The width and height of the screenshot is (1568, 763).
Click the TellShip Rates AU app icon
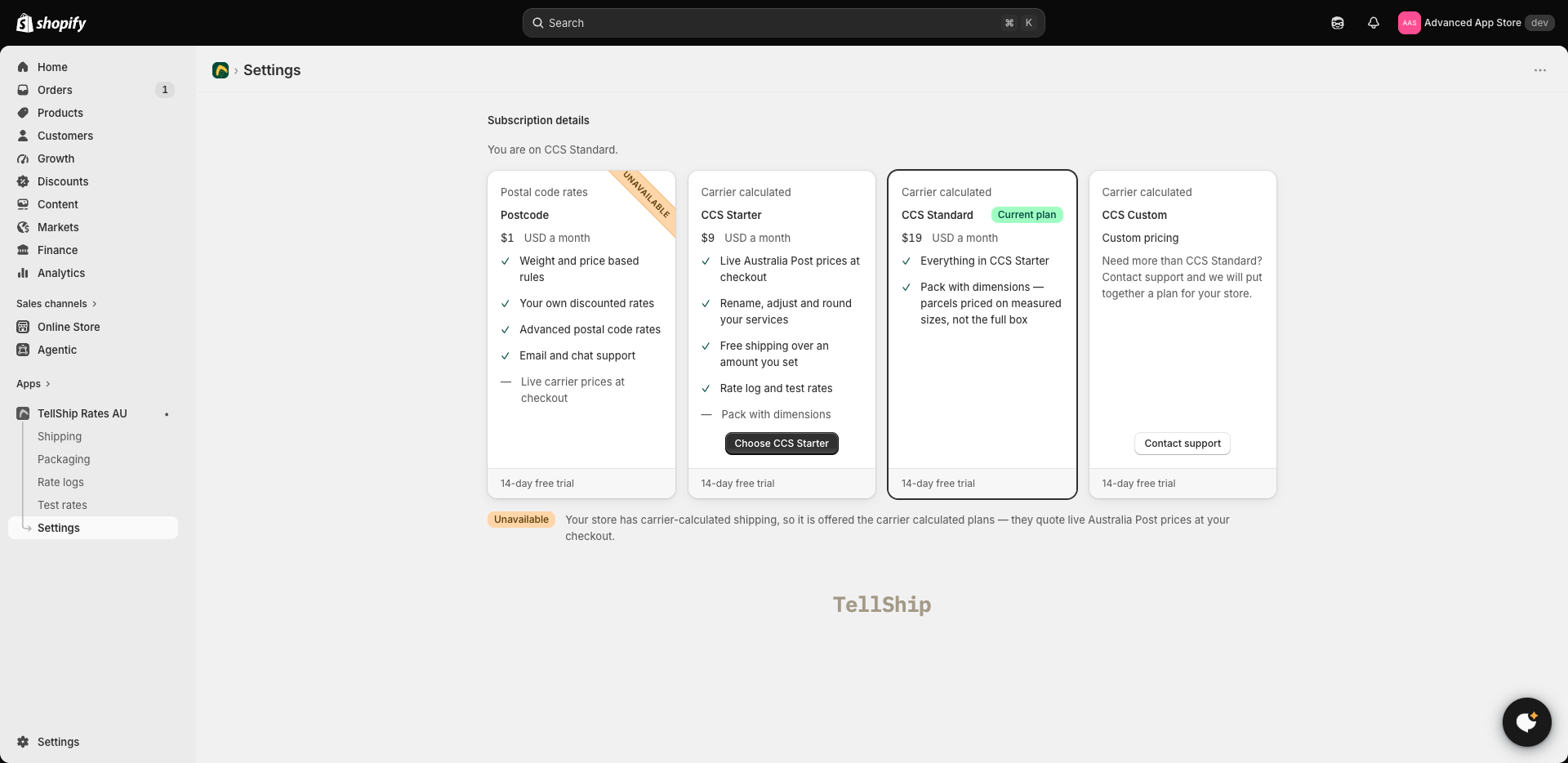click(23, 413)
